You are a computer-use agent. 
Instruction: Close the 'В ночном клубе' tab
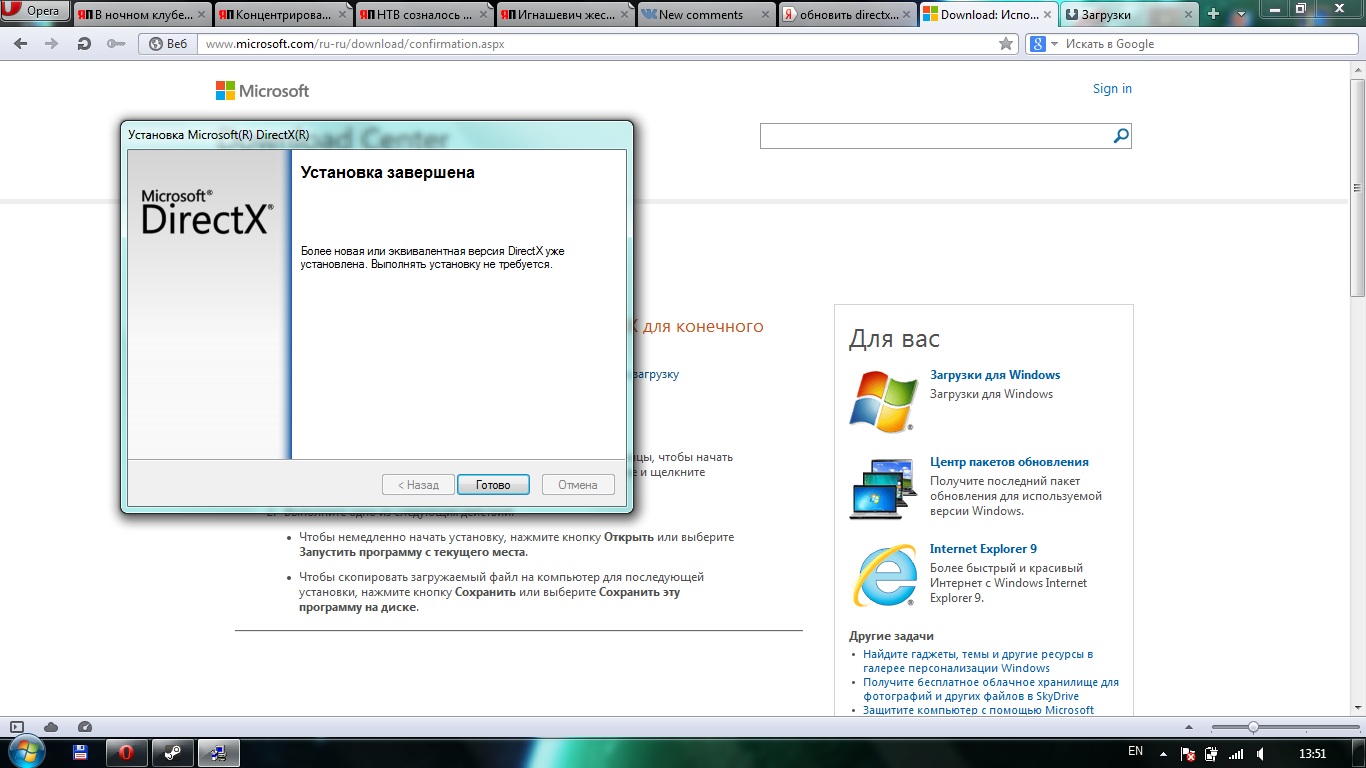click(200, 15)
